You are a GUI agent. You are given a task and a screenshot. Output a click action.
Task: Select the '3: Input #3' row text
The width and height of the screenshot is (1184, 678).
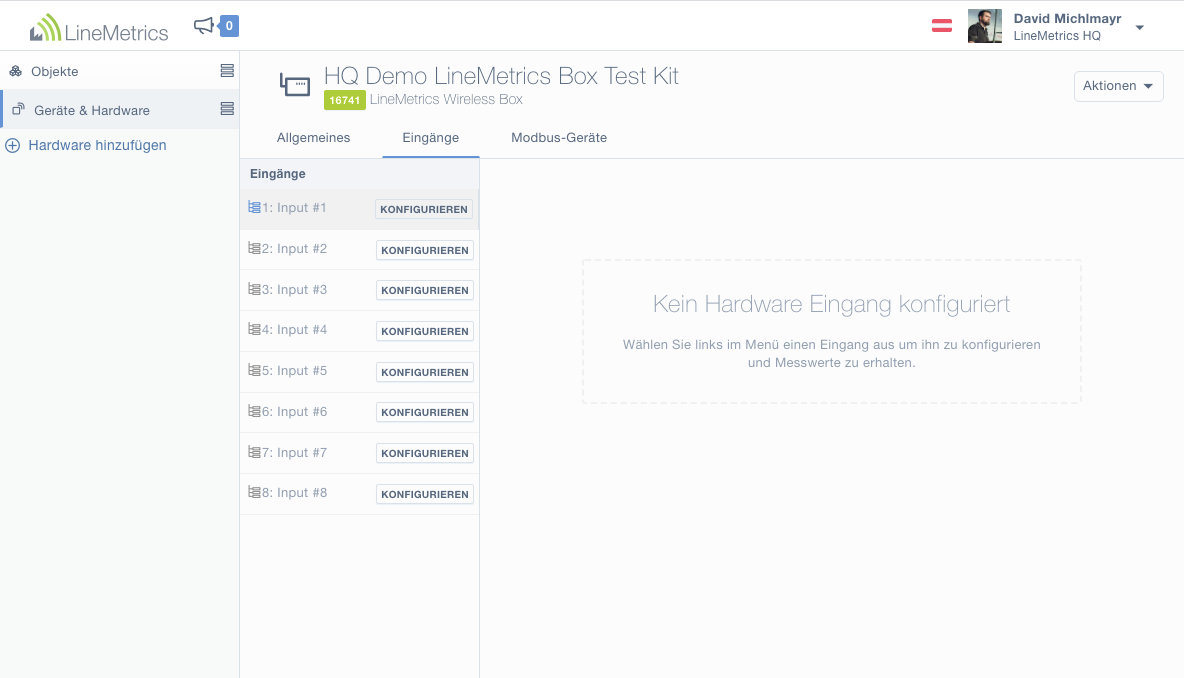tap(294, 289)
